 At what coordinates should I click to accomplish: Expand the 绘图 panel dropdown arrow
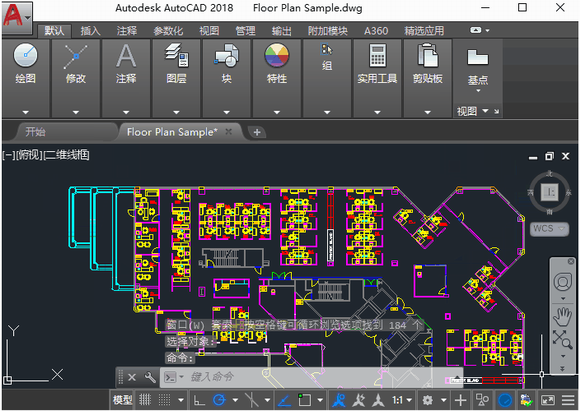point(26,112)
